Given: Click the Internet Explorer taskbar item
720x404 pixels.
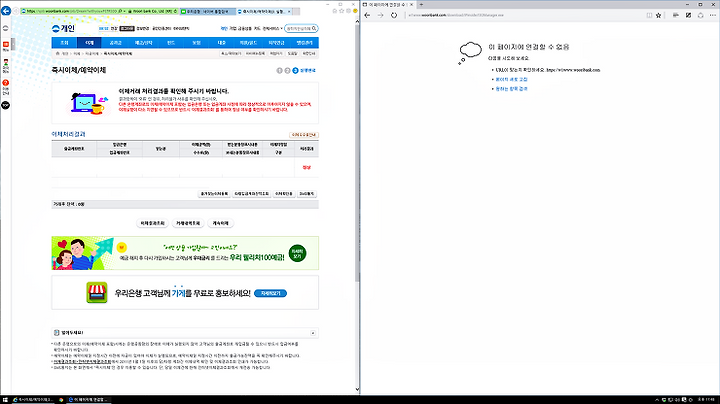Looking at the screenshot, I should coord(33,400).
